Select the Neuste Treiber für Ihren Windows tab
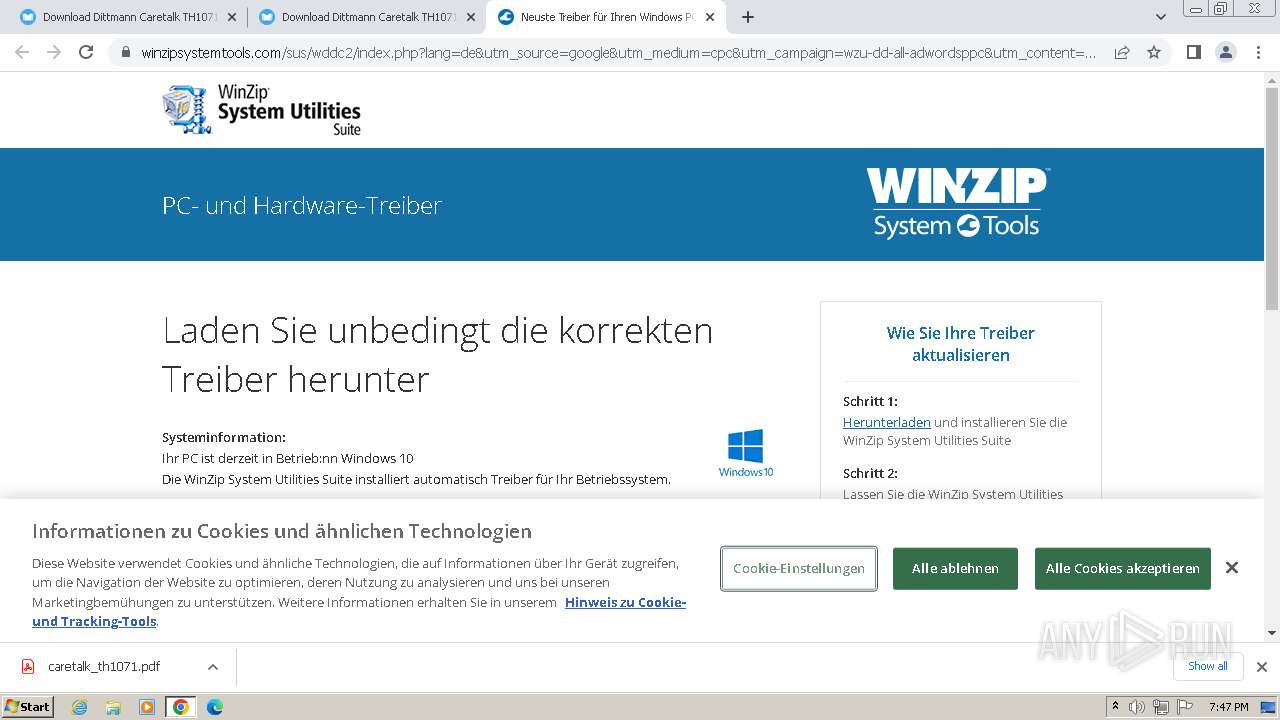 coord(606,17)
